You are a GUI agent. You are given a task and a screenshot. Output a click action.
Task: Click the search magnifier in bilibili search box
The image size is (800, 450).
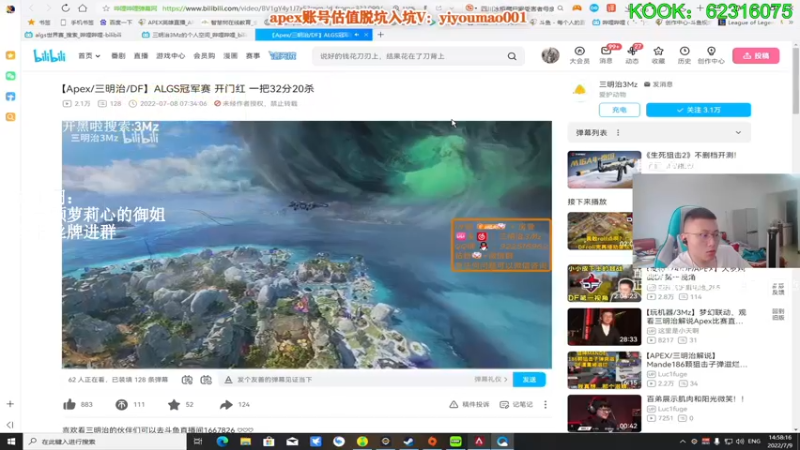[512, 56]
